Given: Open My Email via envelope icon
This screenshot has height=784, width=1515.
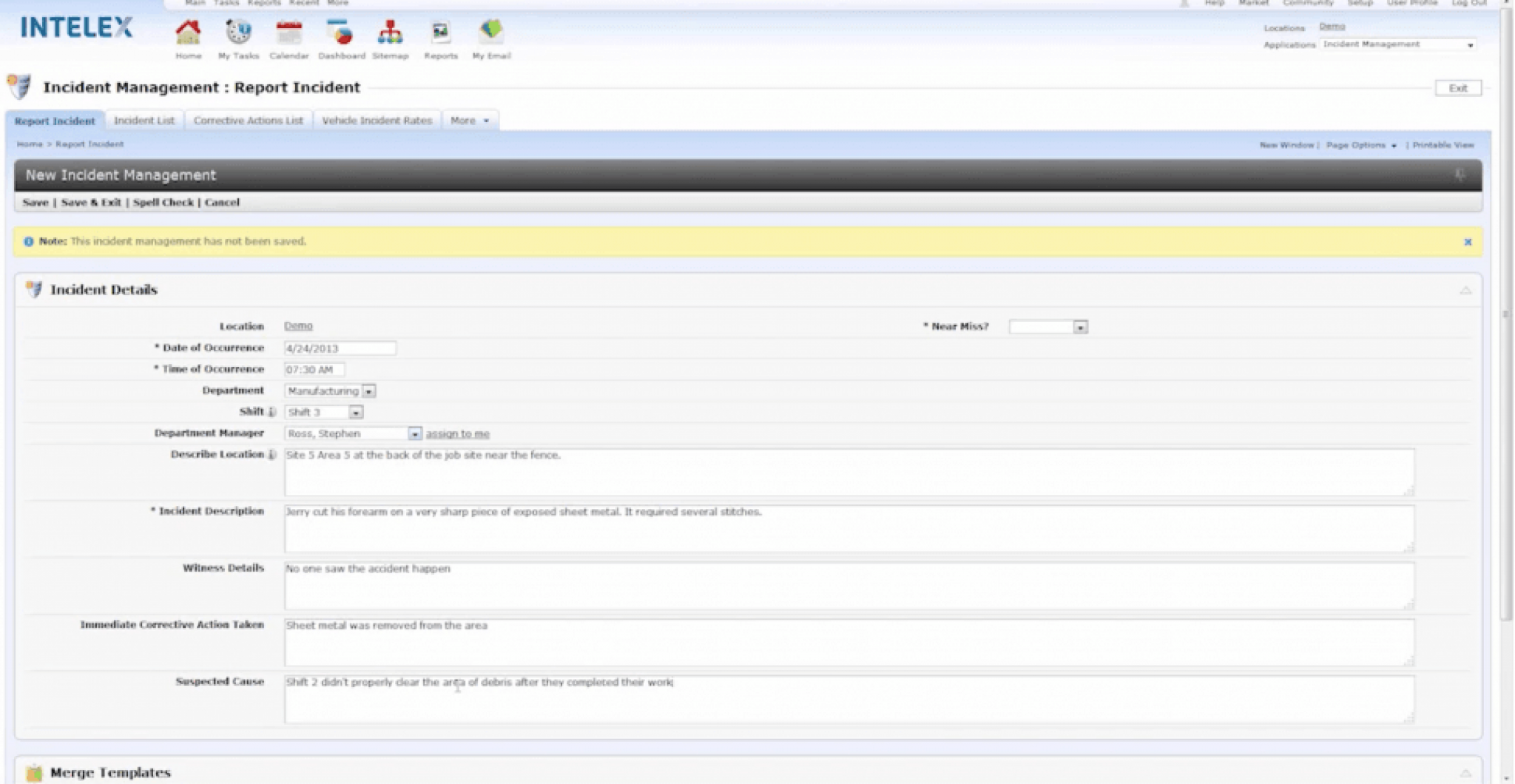Looking at the screenshot, I should point(491,33).
